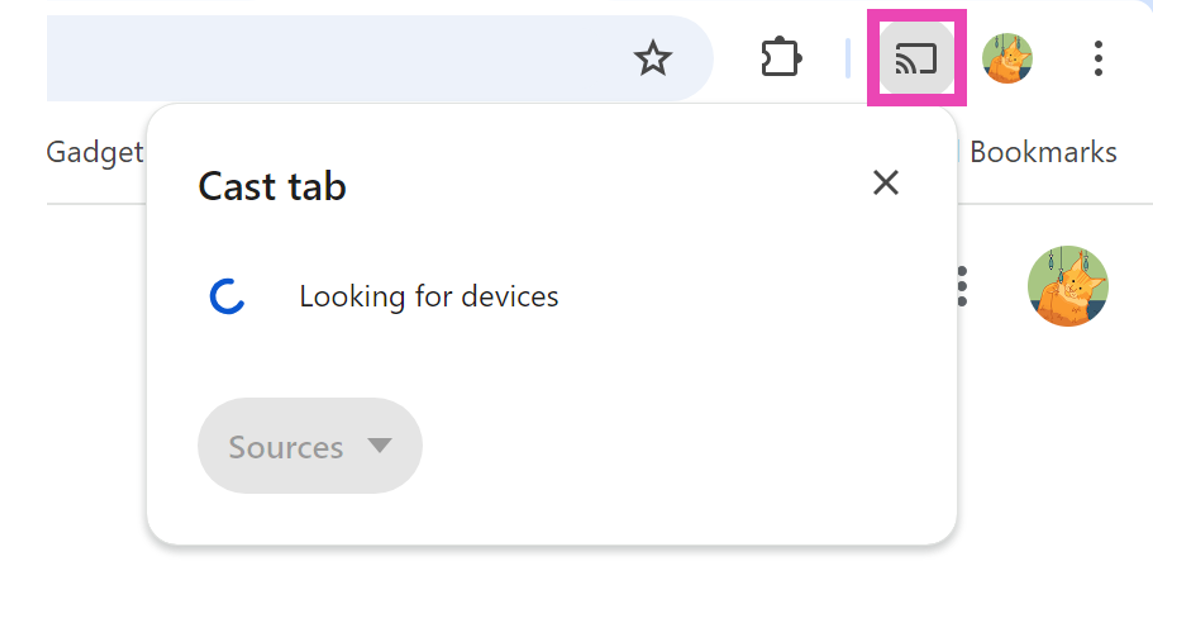Image resolution: width=1200 pixels, height=628 pixels.
Task: Open the Extensions puzzle-piece menu
Action: 780,59
